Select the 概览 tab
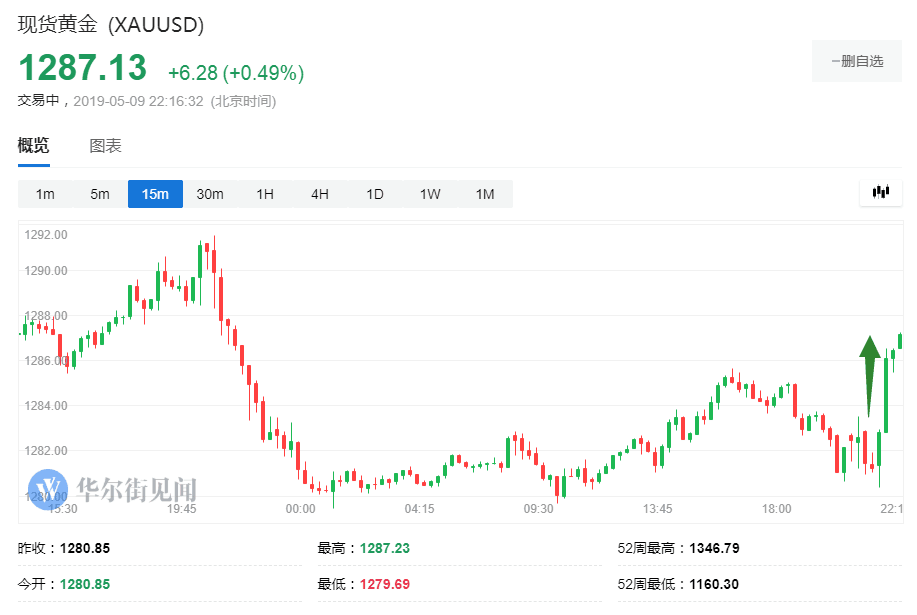The image size is (917, 615). (x=33, y=145)
